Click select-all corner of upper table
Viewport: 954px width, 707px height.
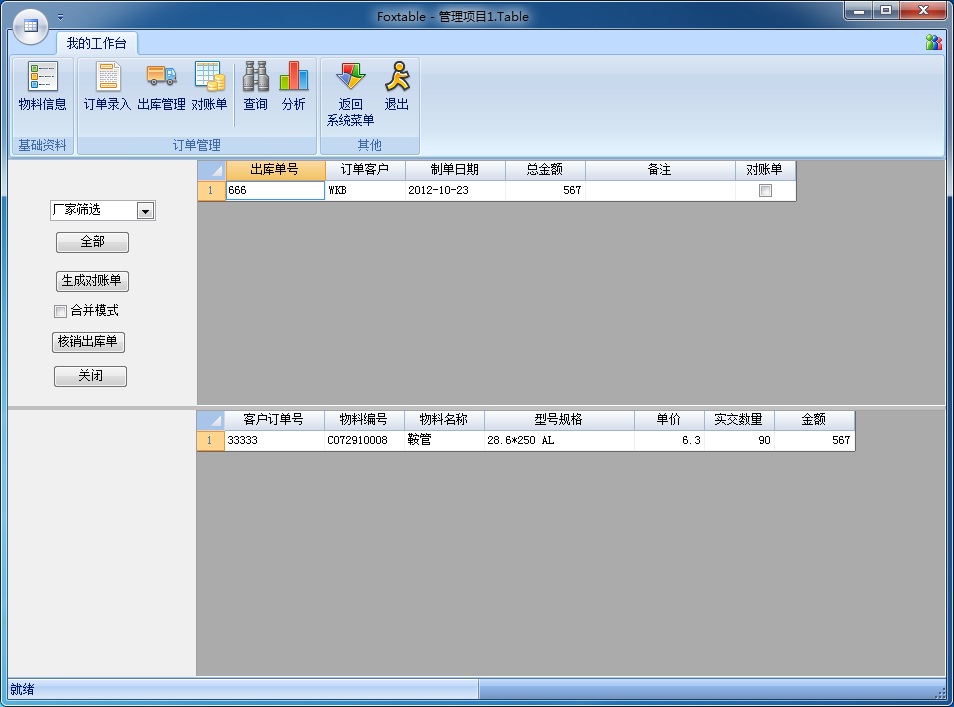tap(211, 170)
